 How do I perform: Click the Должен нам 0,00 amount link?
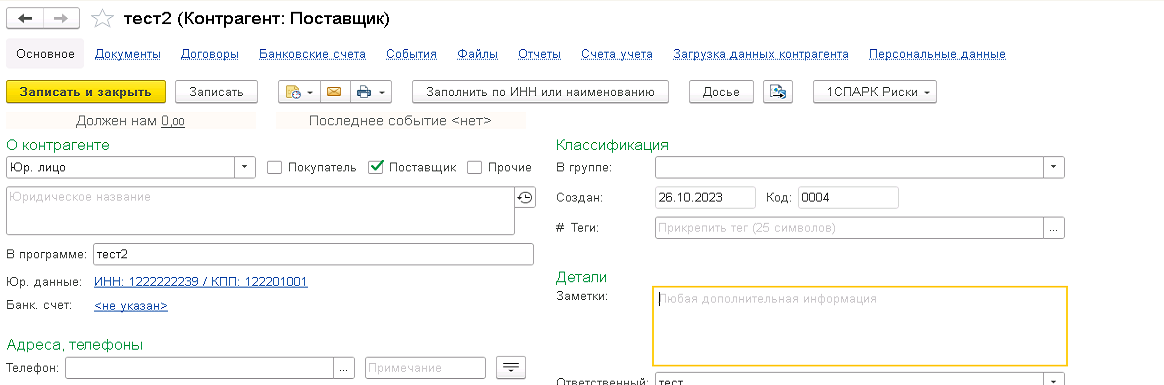click(173, 121)
